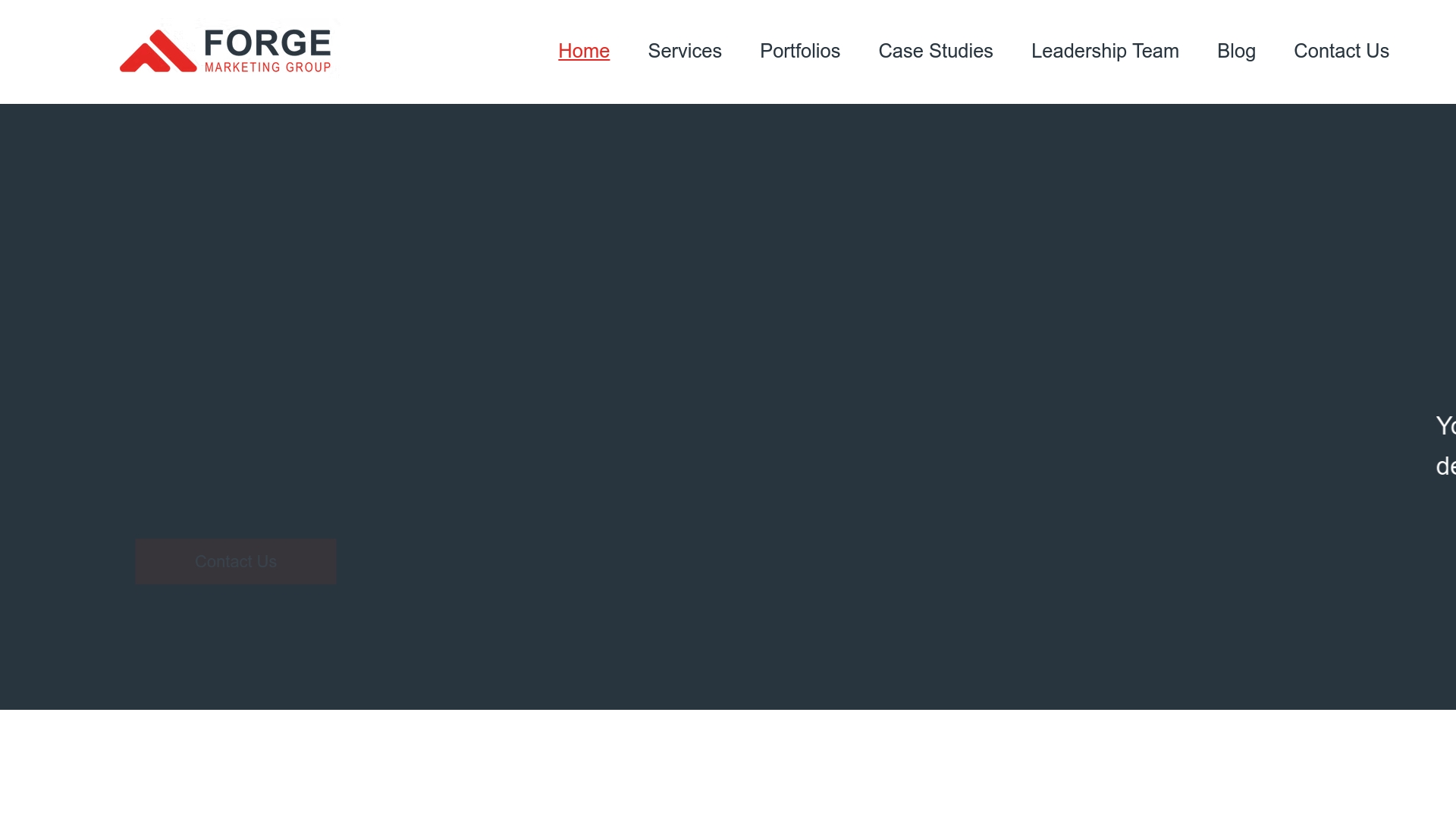Navigate to the Portfolios section
This screenshot has width=1456, height=819.
(x=800, y=51)
